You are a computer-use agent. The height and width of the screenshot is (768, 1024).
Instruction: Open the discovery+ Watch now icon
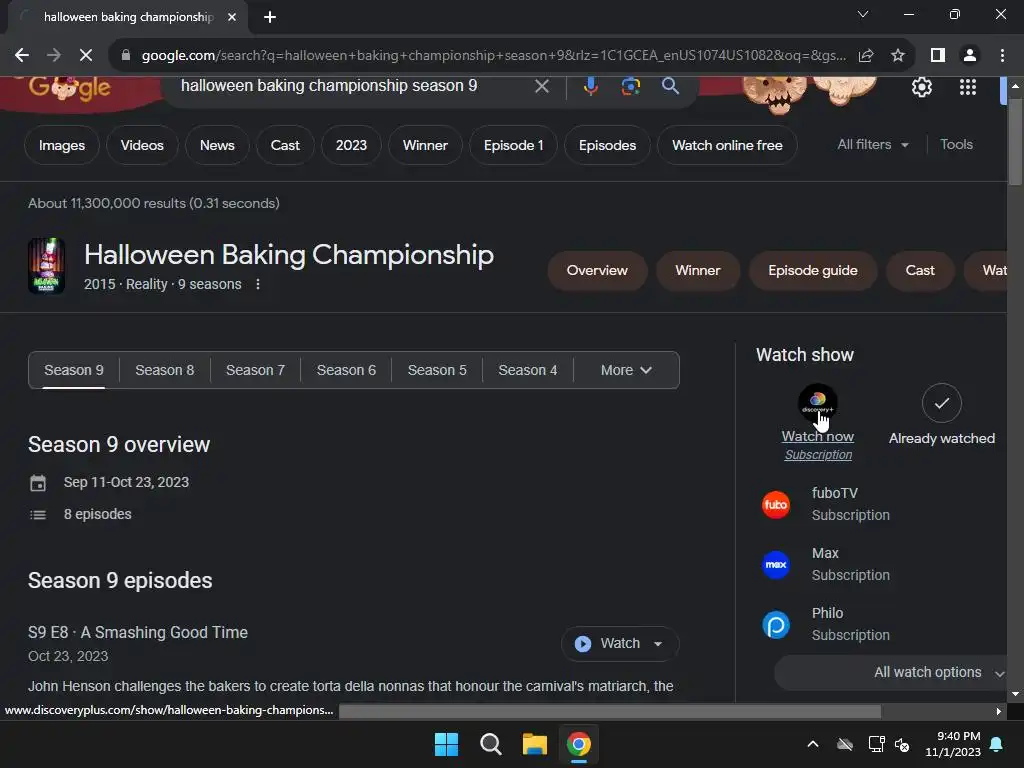tap(818, 403)
